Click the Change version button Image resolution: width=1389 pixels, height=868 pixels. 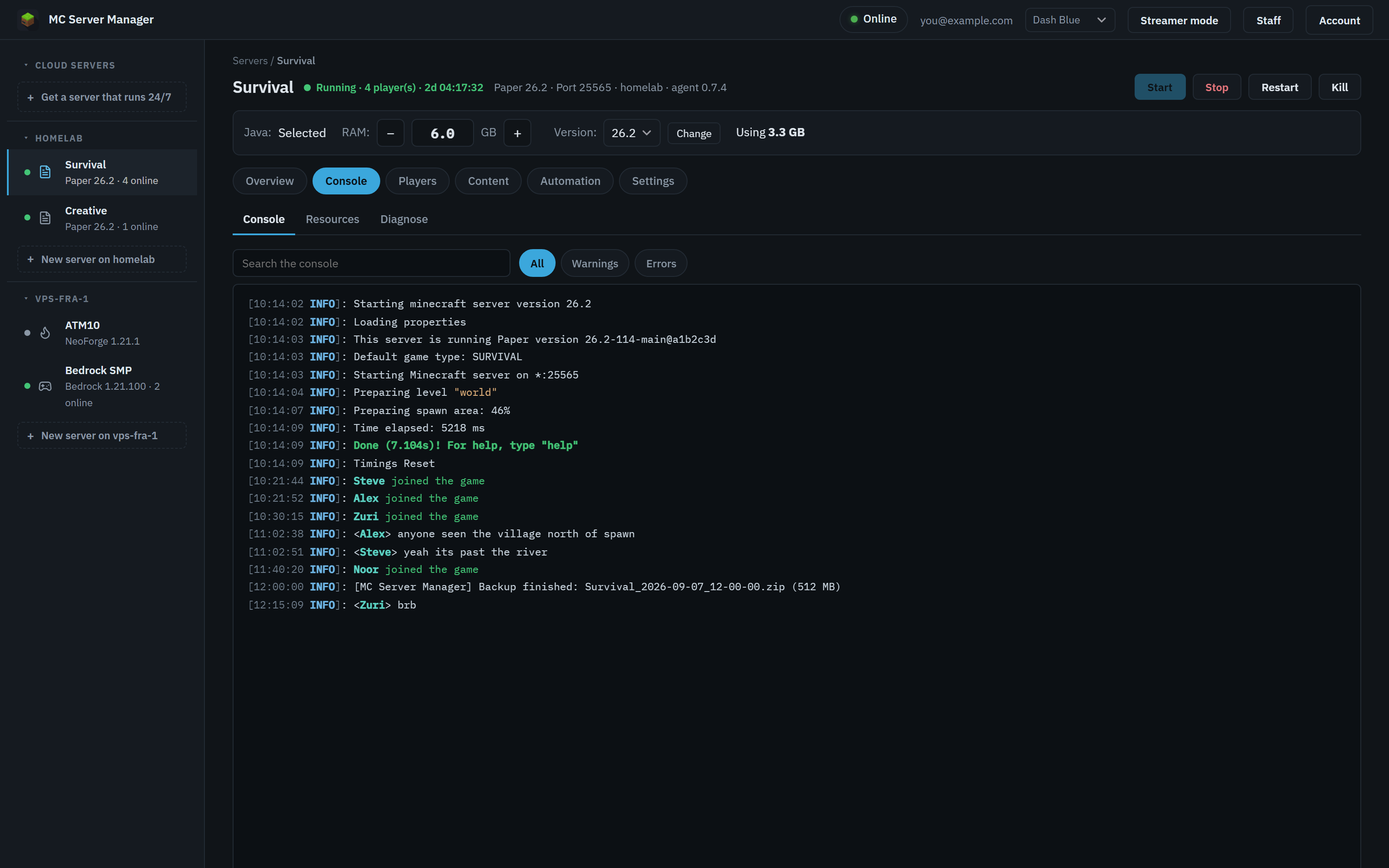pos(693,133)
